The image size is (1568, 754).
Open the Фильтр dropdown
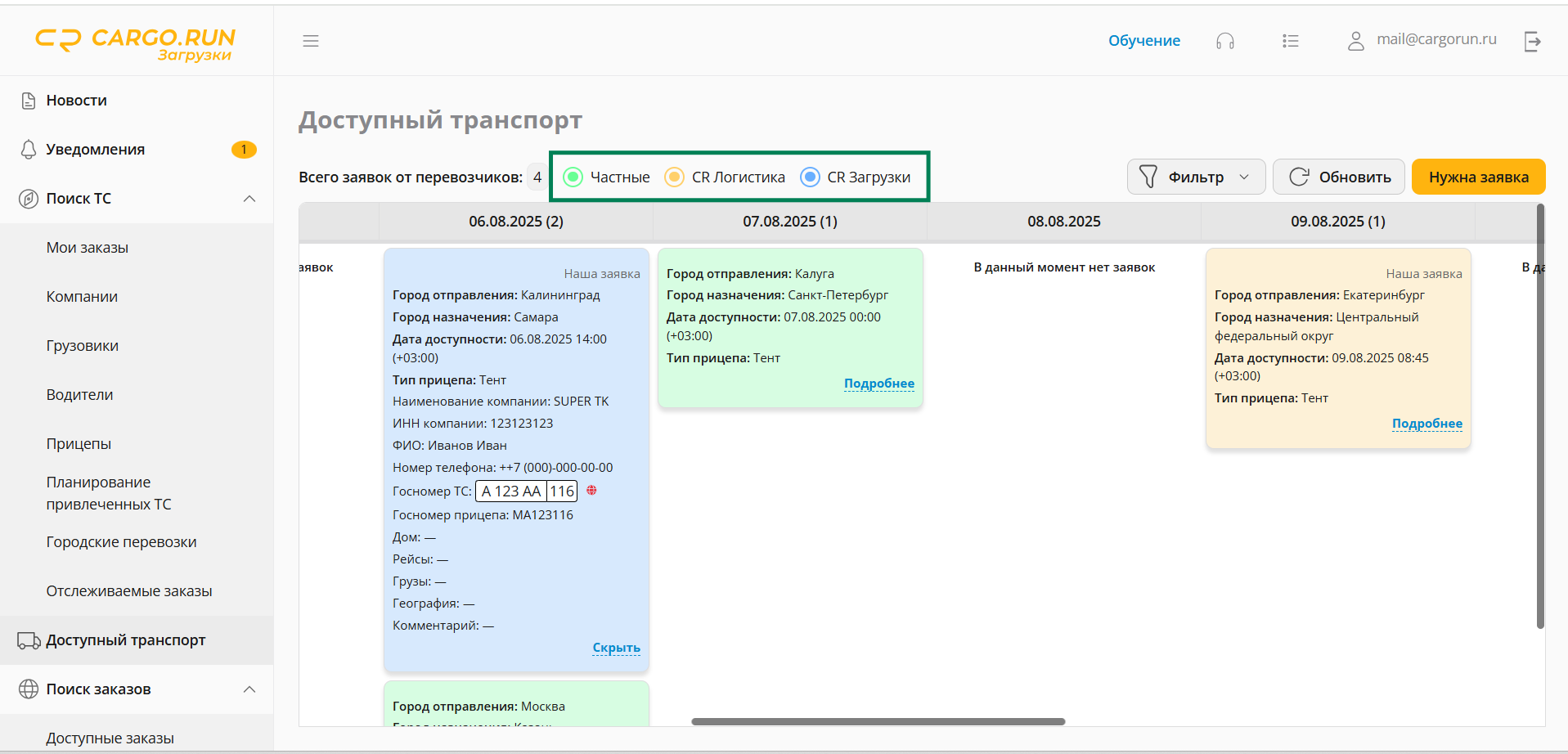[1196, 177]
